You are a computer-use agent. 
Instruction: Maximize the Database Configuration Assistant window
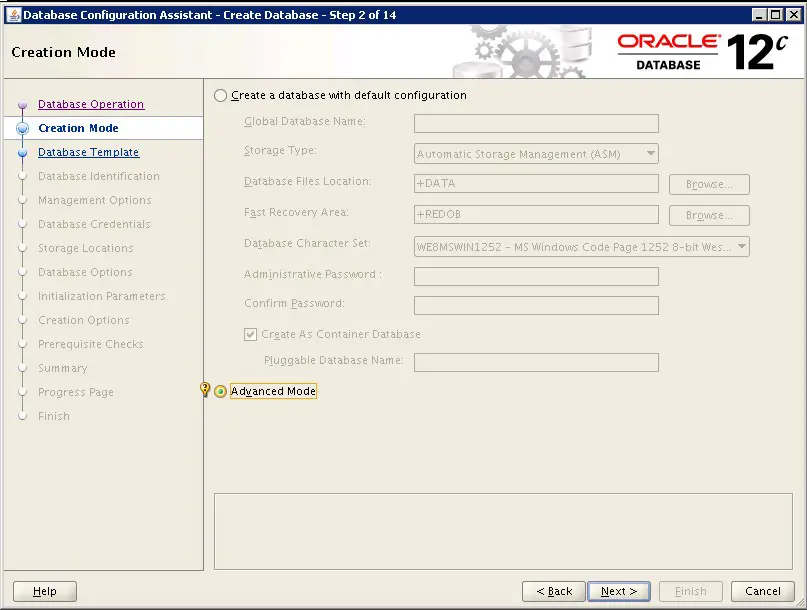point(776,15)
